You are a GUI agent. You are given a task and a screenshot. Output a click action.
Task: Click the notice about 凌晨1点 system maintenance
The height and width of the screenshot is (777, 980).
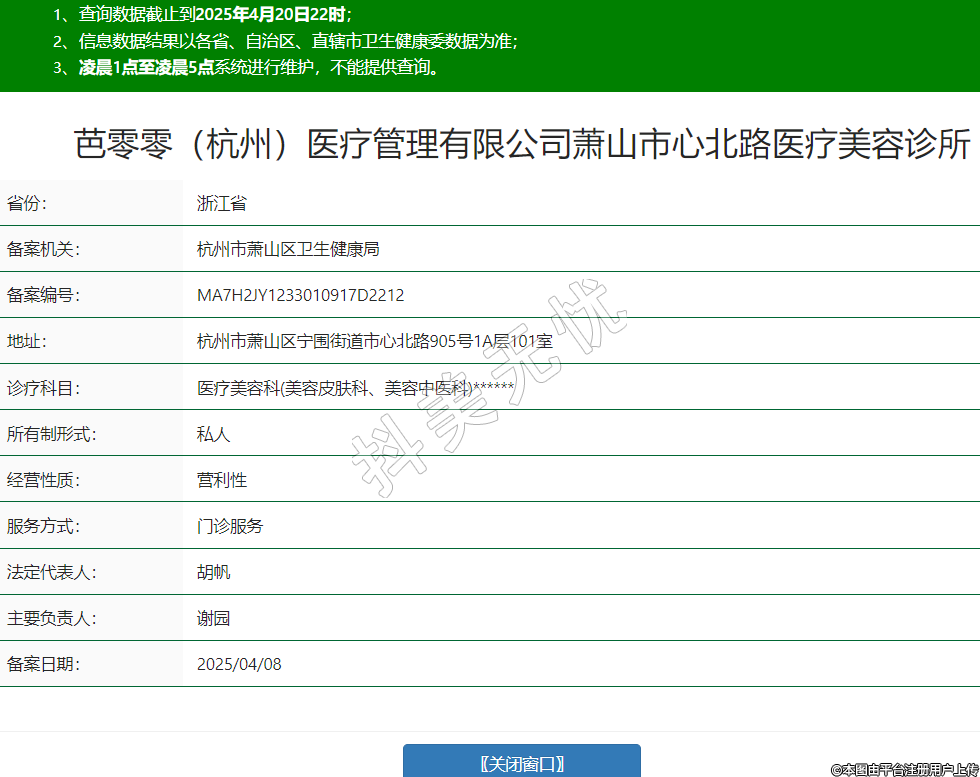coord(246,68)
